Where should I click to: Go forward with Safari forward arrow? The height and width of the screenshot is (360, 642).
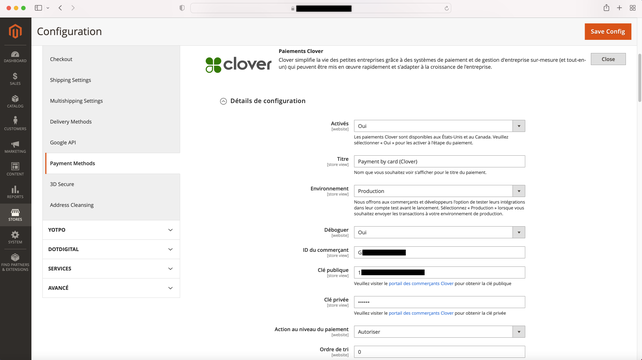[73, 8]
